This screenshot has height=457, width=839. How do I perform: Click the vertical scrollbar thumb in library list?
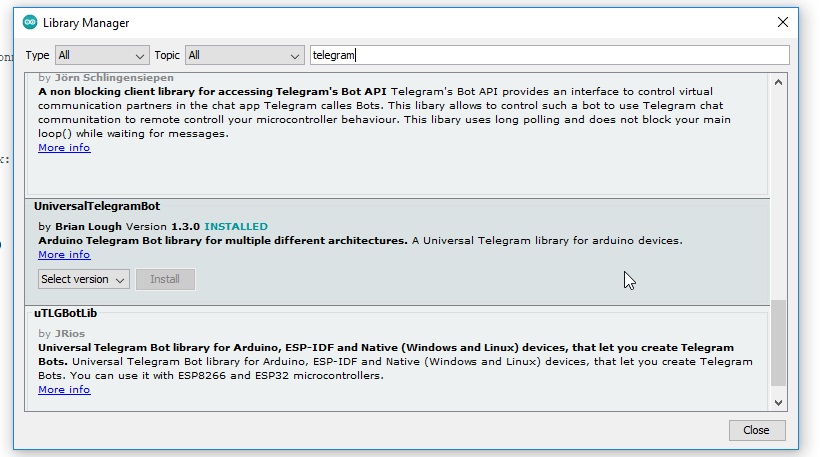[x=779, y=342]
